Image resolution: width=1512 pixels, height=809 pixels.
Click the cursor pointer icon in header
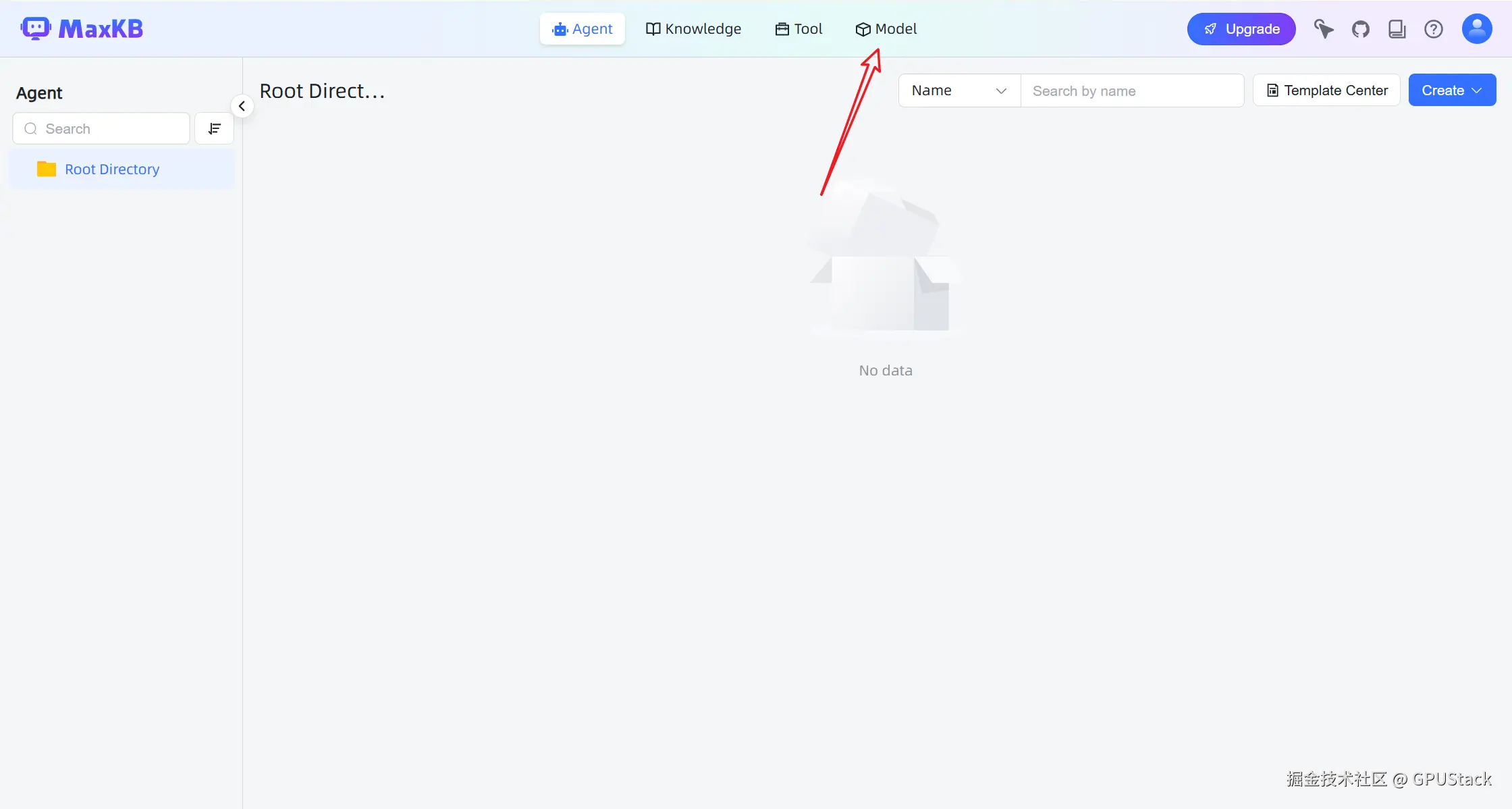pyautogui.click(x=1323, y=29)
